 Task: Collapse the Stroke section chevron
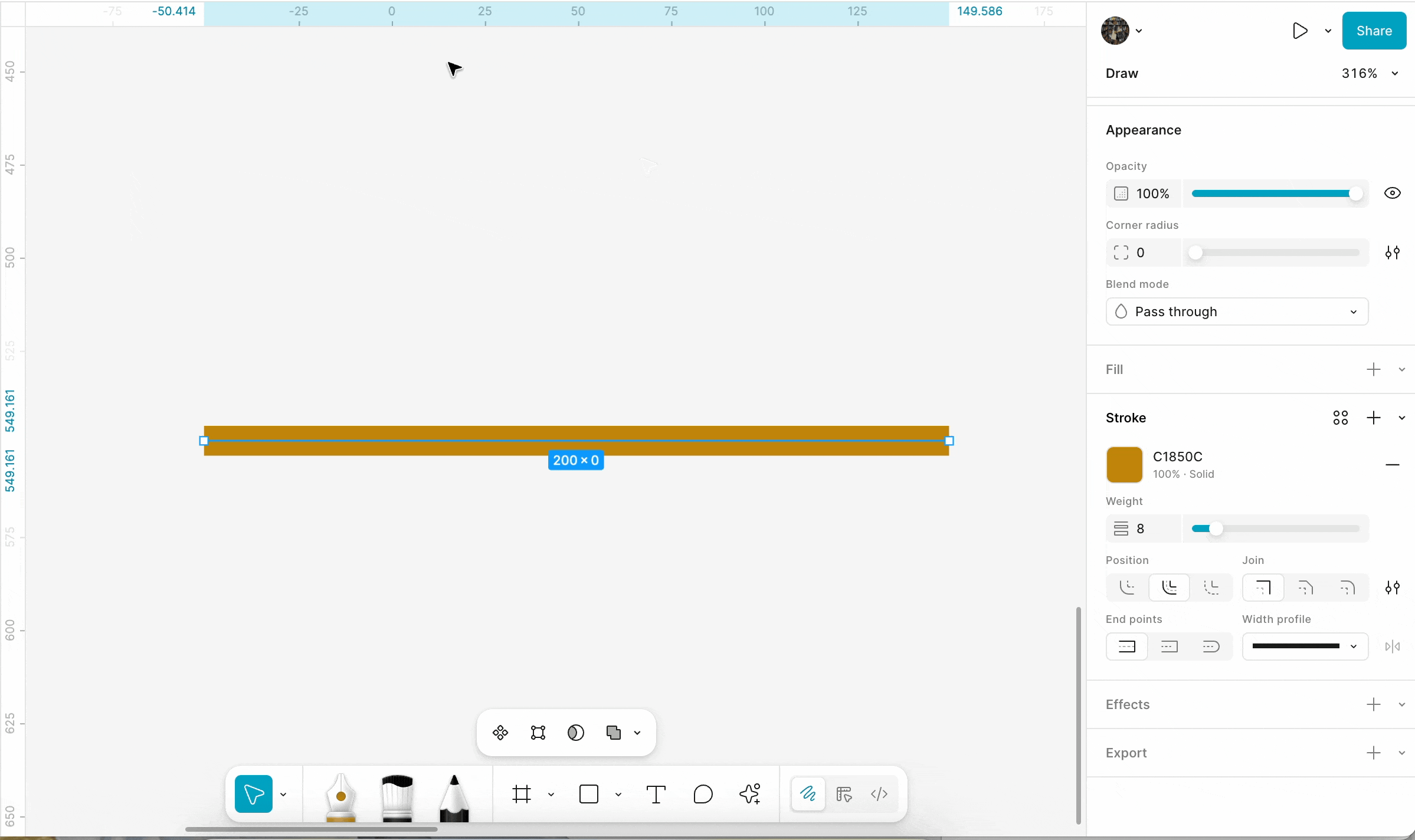click(1402, 418)
